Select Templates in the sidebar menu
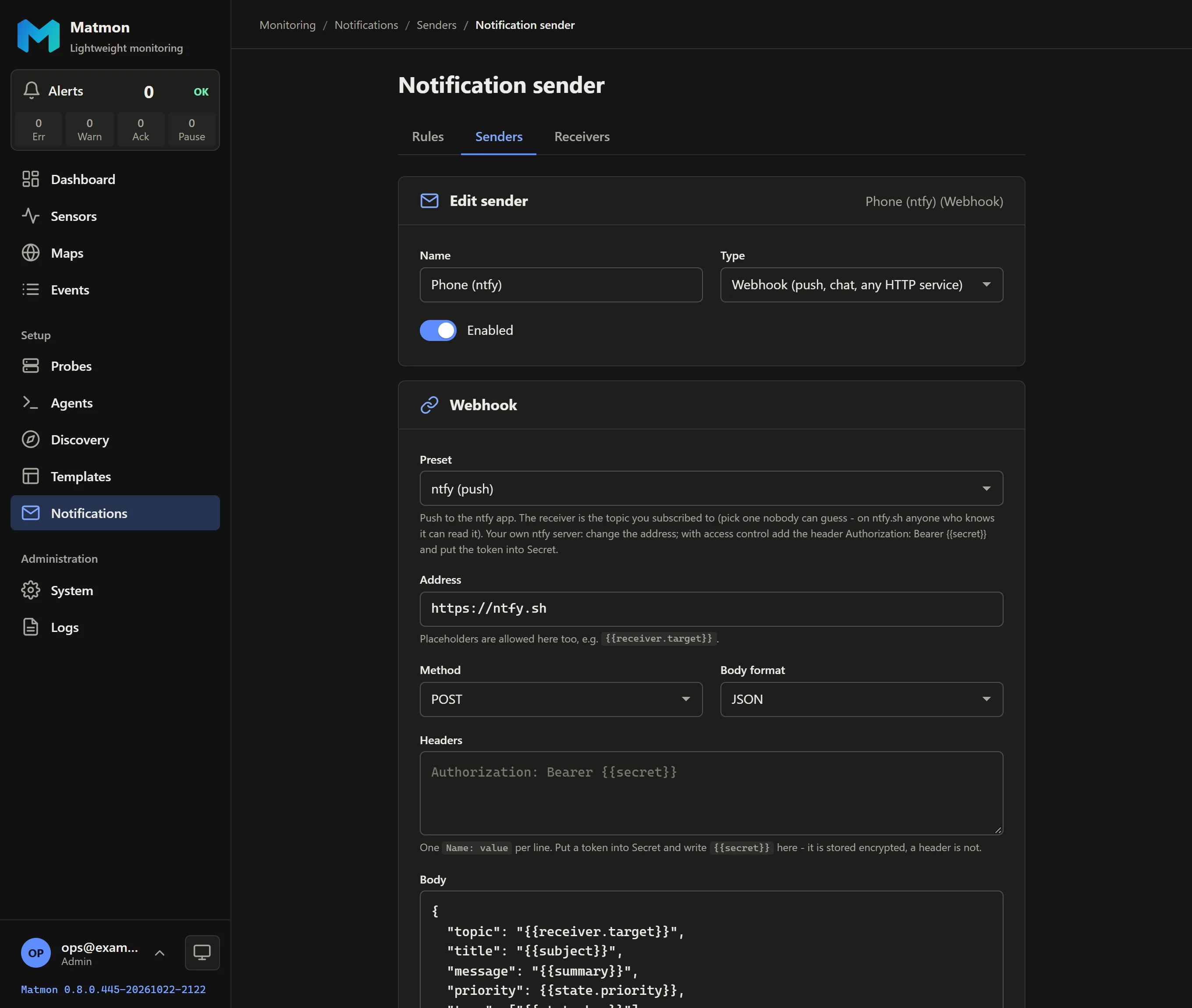 pyautogui.click(x=115, y=476)
